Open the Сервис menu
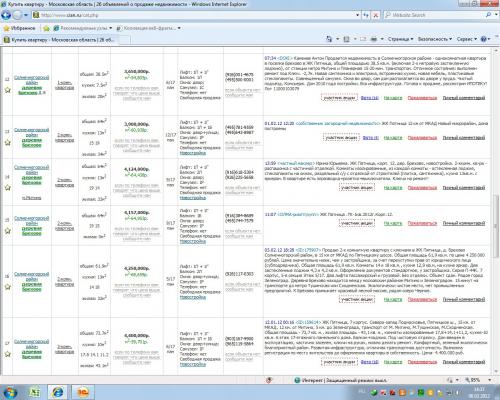500x400 pixels. [467, 39]
